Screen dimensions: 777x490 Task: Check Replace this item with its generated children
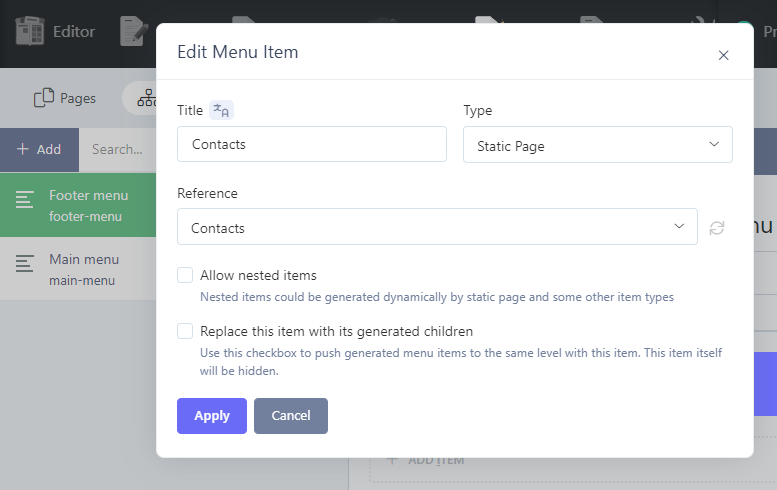click(x=185, y=331)
